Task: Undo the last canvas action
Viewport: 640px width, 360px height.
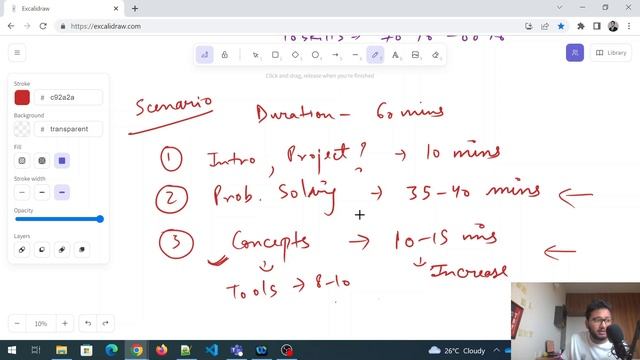Action: 88,323
